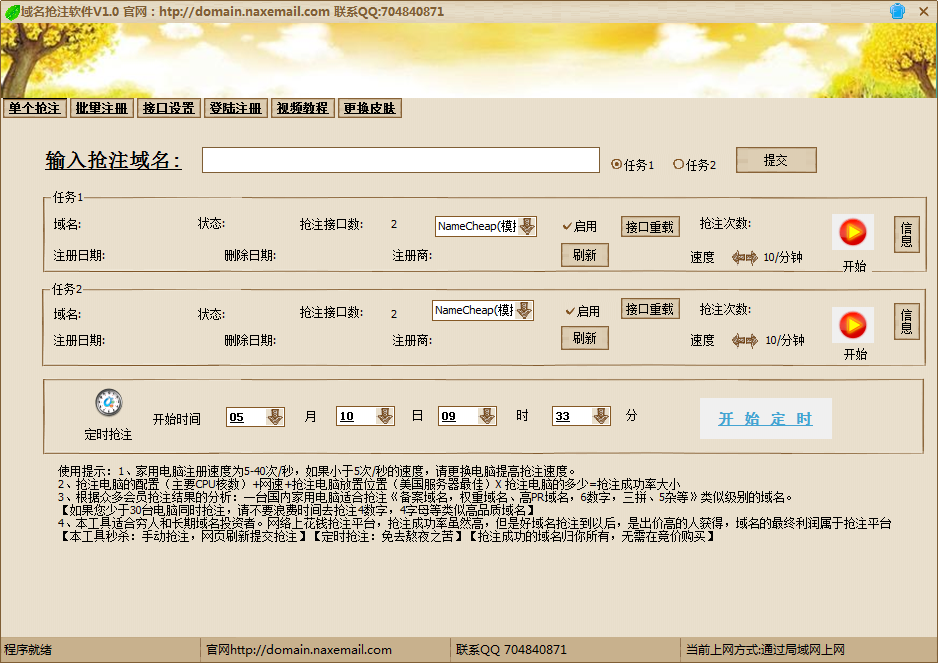Close the window with the X button
Image resolution: width=938 pixels, height=663 pixels.
[924, 11]
